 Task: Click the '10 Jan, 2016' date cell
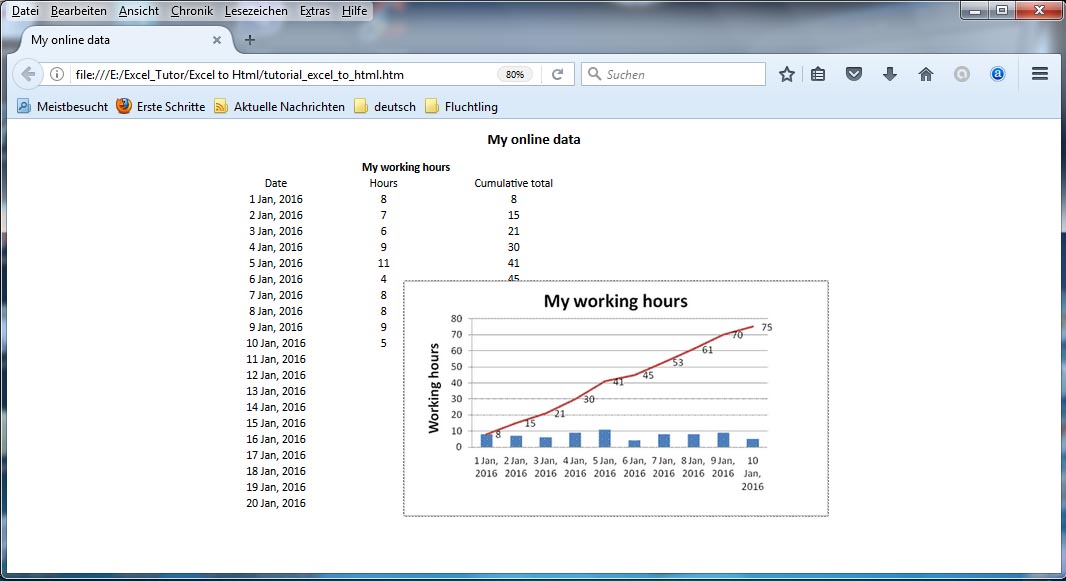coord(276,343)
